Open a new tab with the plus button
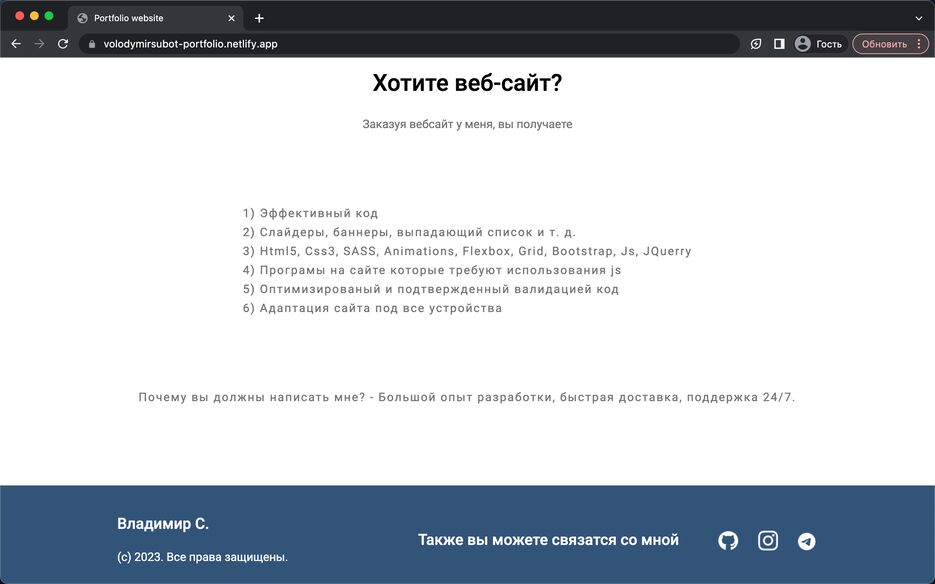 point(258,17)
